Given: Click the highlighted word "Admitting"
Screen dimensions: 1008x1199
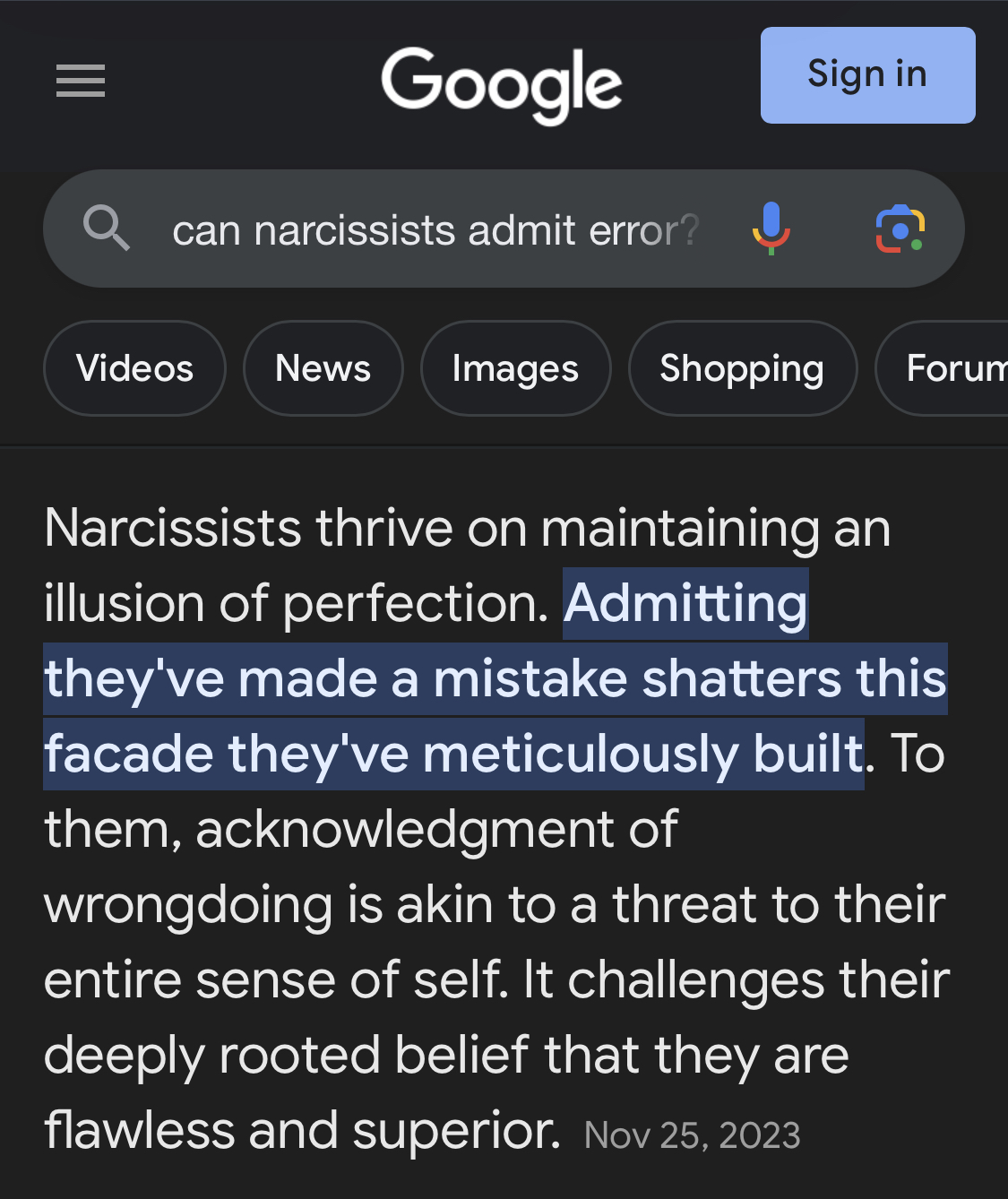Looking at the screenshot, I should pyautogui.click(x=685, y=603).
